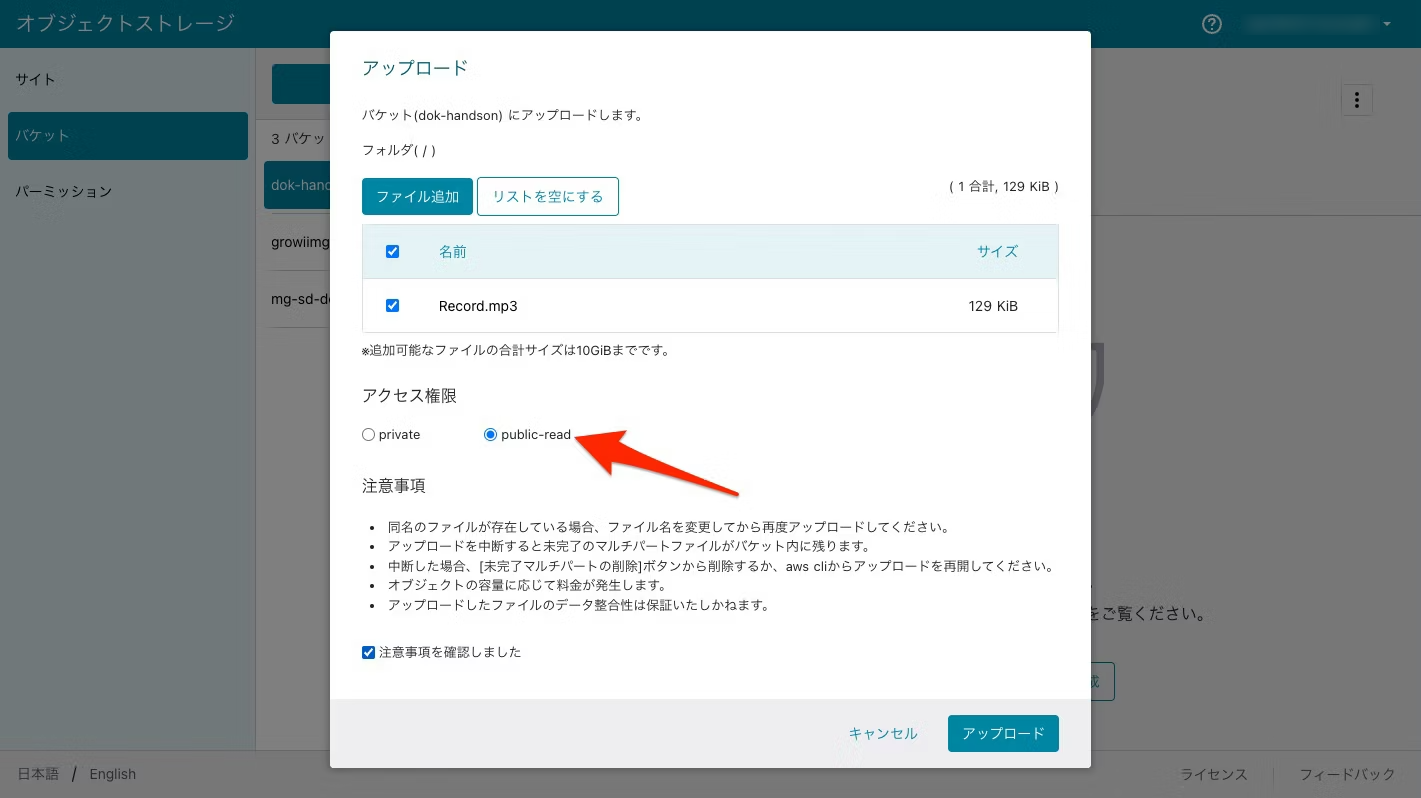
Task: Click the help question mark icon
Action: click(x=1212, y=24)
